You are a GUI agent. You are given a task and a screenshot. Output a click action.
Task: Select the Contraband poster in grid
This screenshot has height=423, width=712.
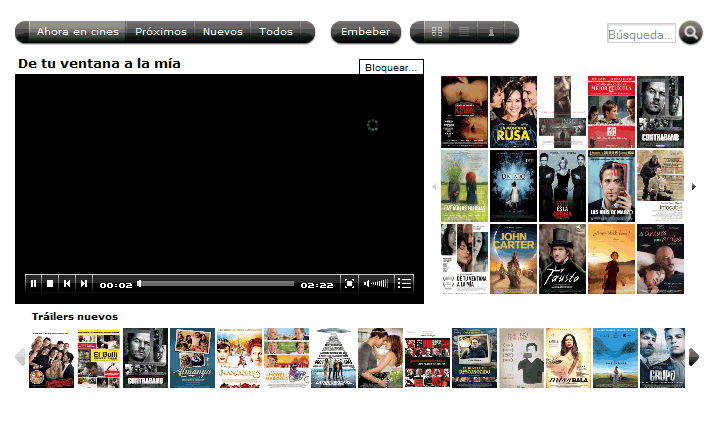(660, 112)
